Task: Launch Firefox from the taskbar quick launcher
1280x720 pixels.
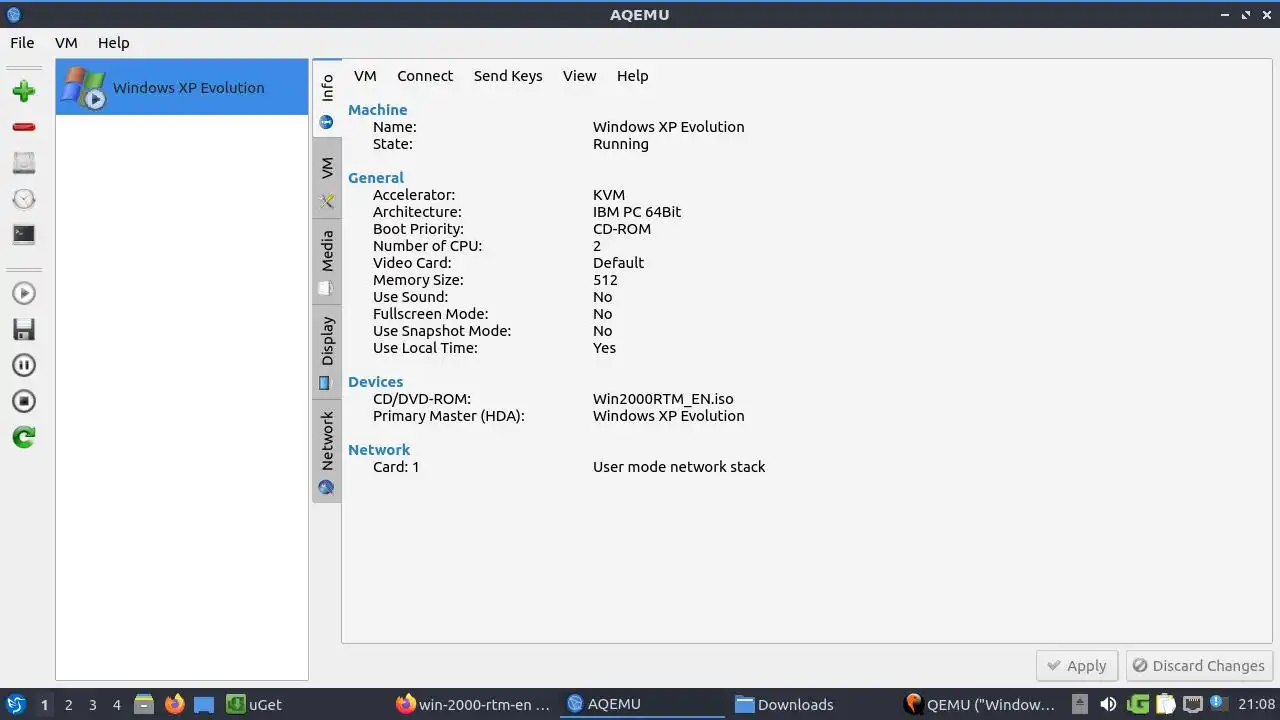Action: click(174, 704)
